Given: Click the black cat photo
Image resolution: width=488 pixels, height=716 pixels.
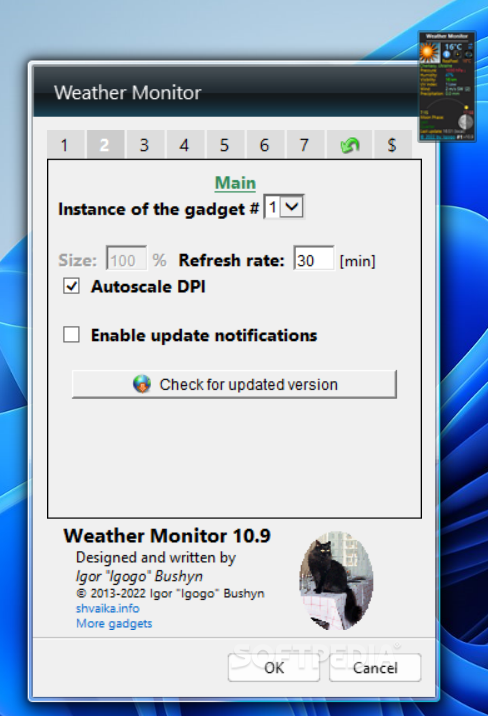Looking at the screenshot, I should 336,581.
